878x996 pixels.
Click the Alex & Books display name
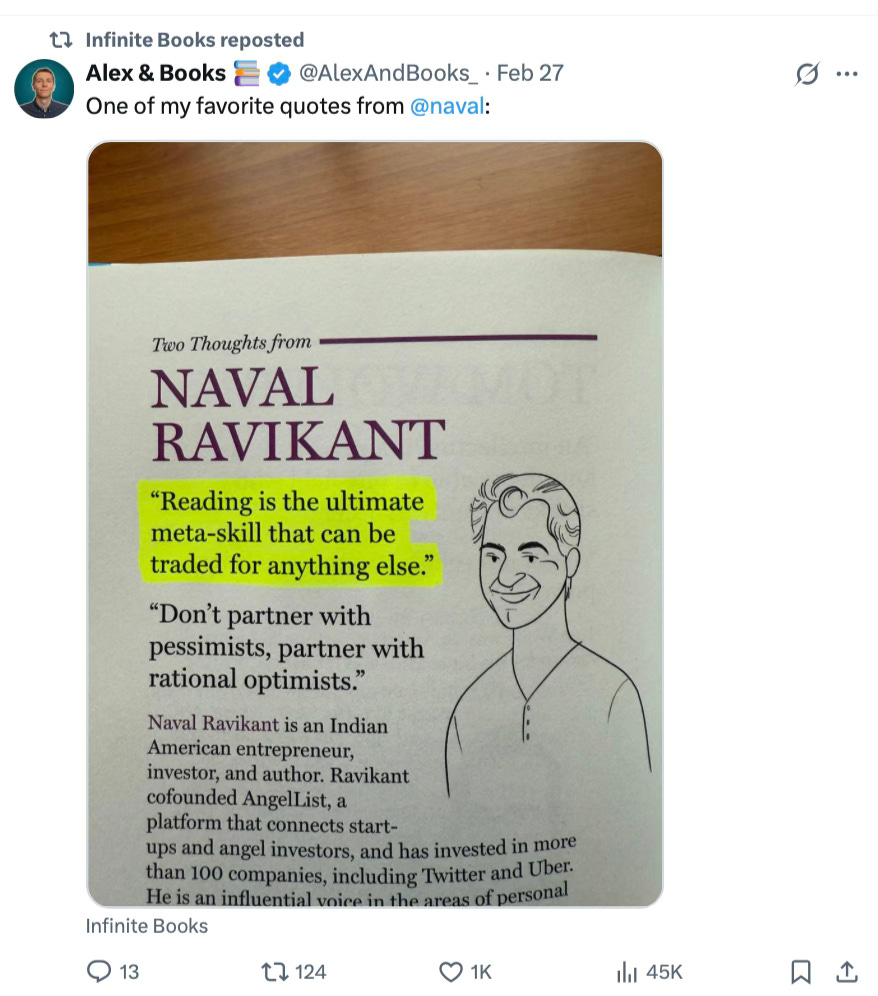point(156,73)
